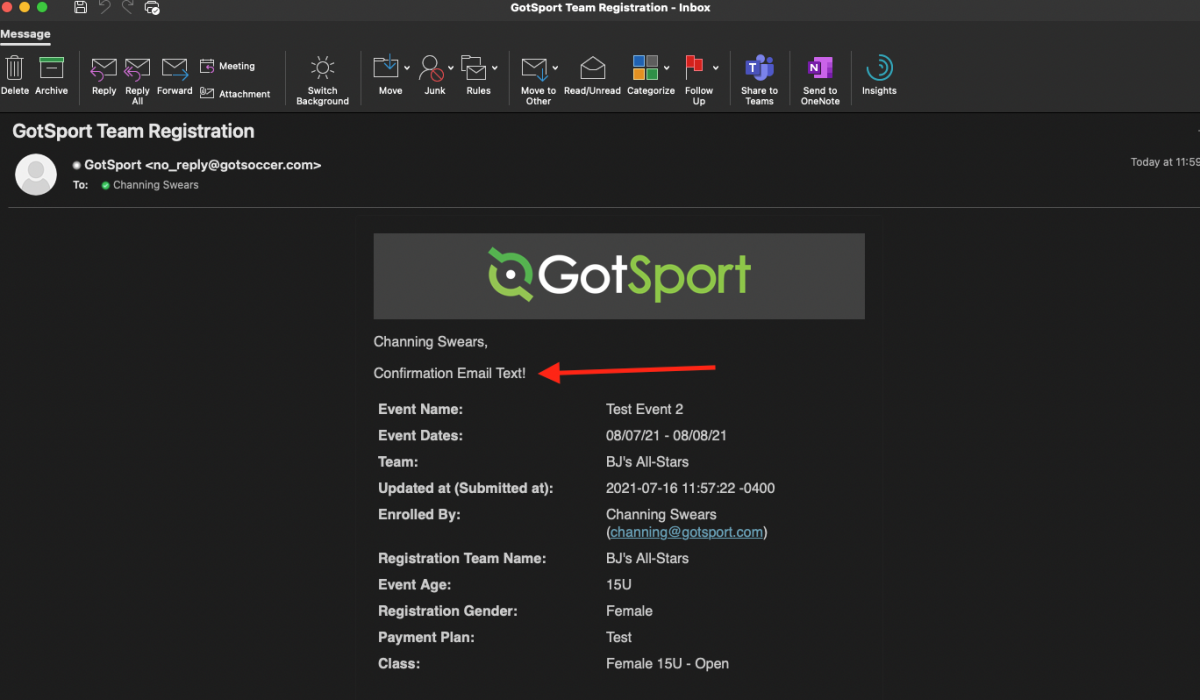Open channing@gotsport.com email link
Screen dimensions: 1200x700
686,532
